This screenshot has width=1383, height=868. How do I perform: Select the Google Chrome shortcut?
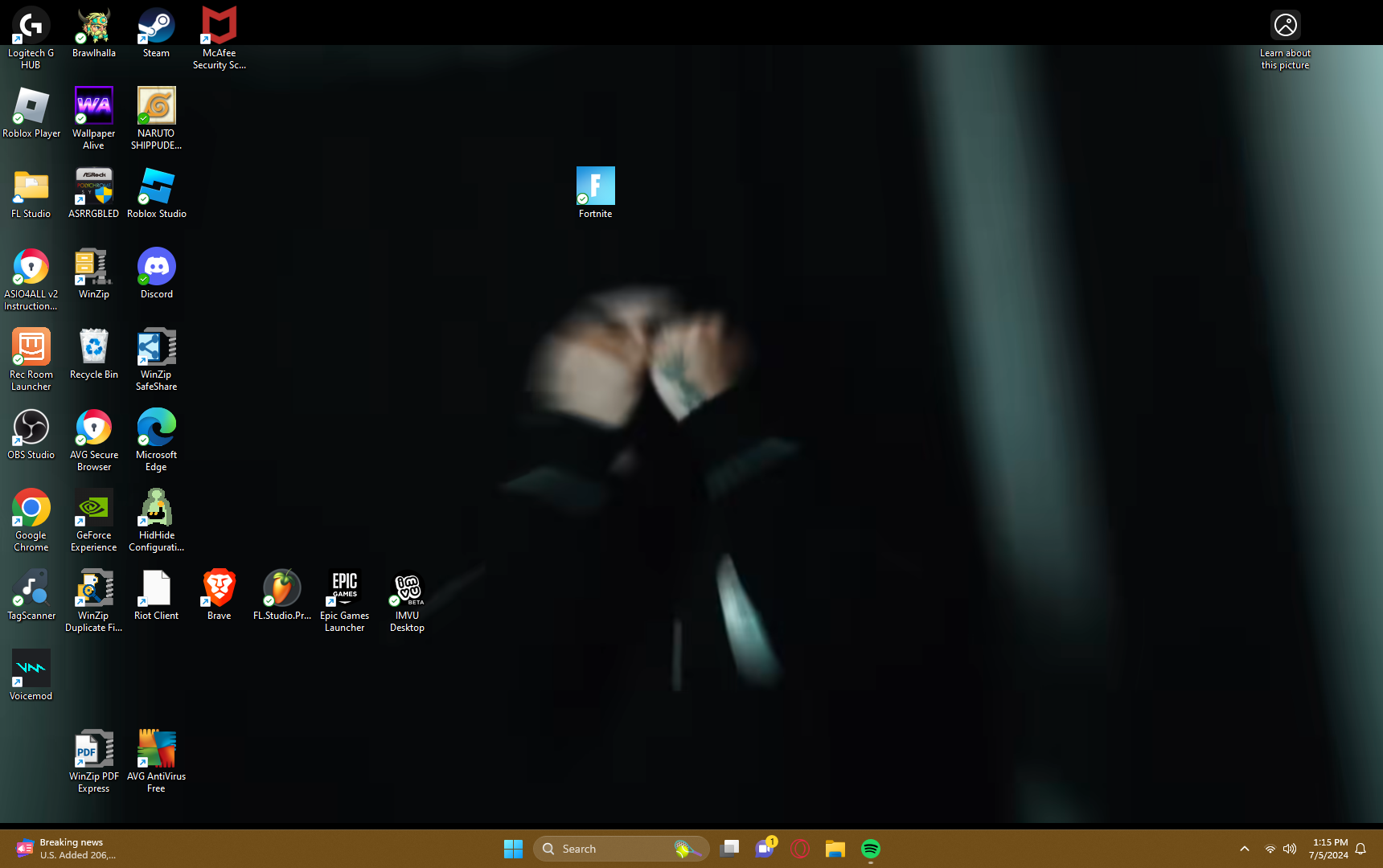click(x=31, y=520)
